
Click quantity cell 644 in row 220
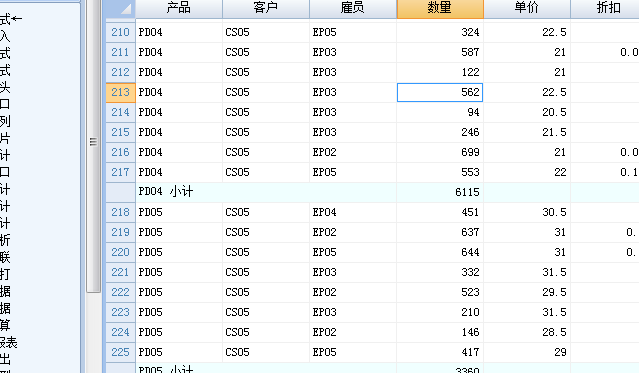click(440, 252)
